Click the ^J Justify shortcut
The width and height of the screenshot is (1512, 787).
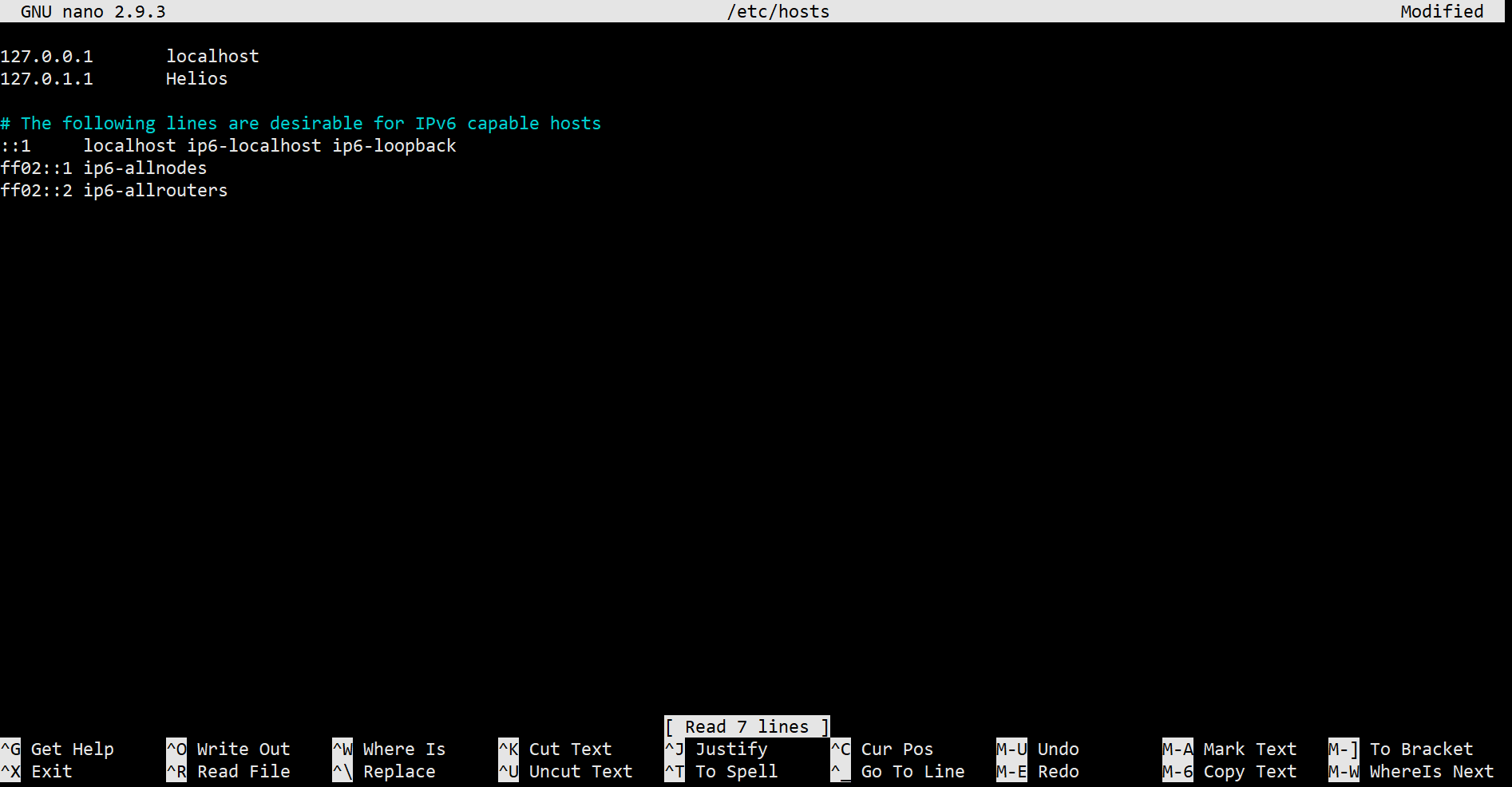point(717,749)
